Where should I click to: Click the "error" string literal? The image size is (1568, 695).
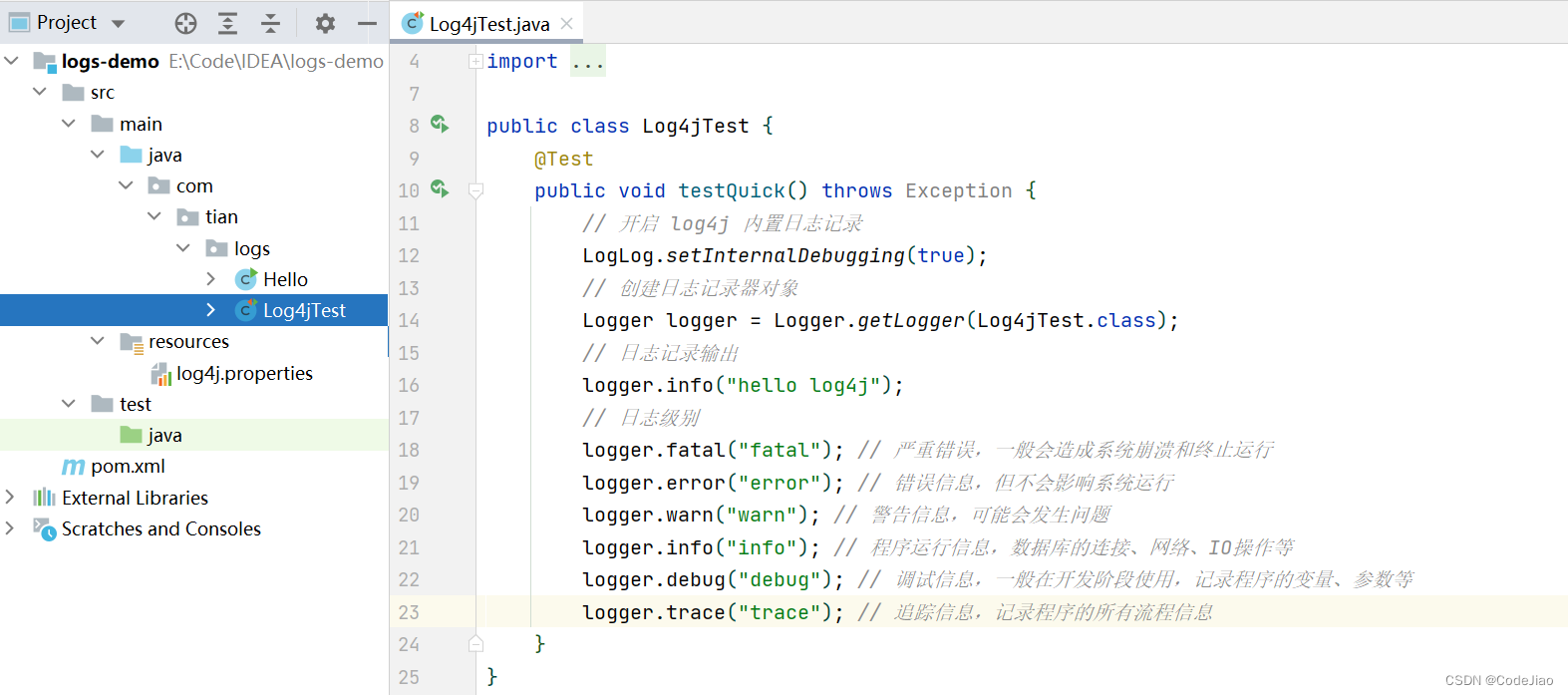[780, 483]
